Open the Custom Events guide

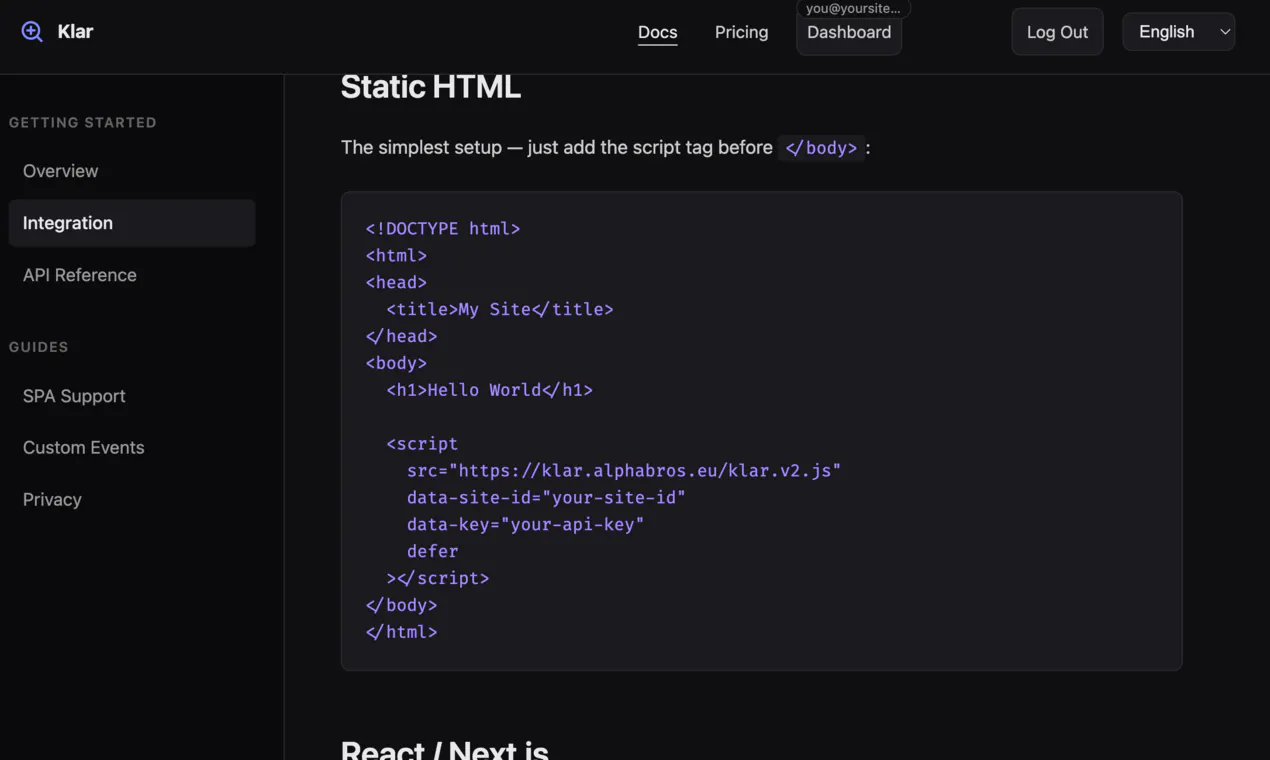pos(132,448)
